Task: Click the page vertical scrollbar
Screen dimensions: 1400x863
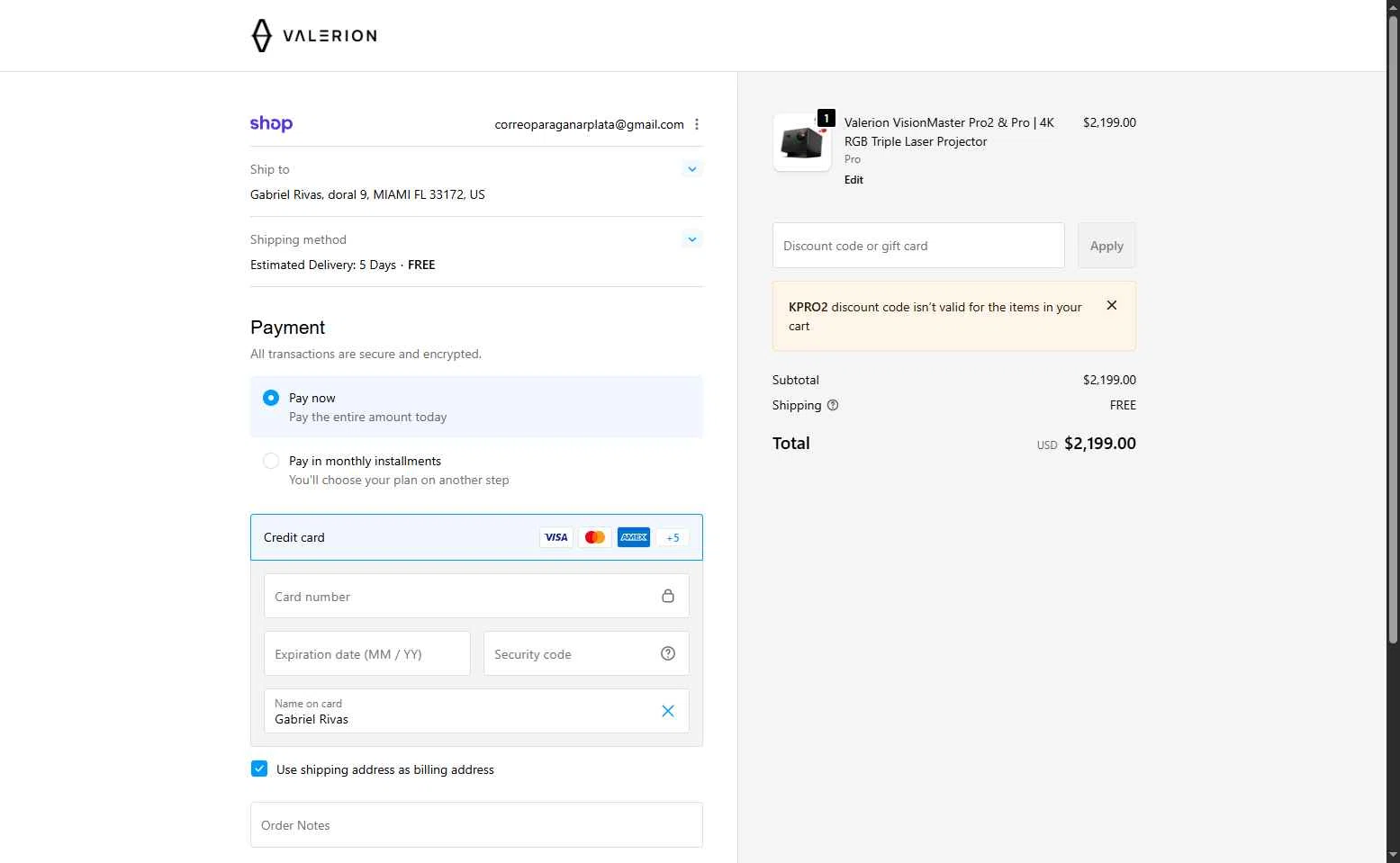Action: [1393, 329]
